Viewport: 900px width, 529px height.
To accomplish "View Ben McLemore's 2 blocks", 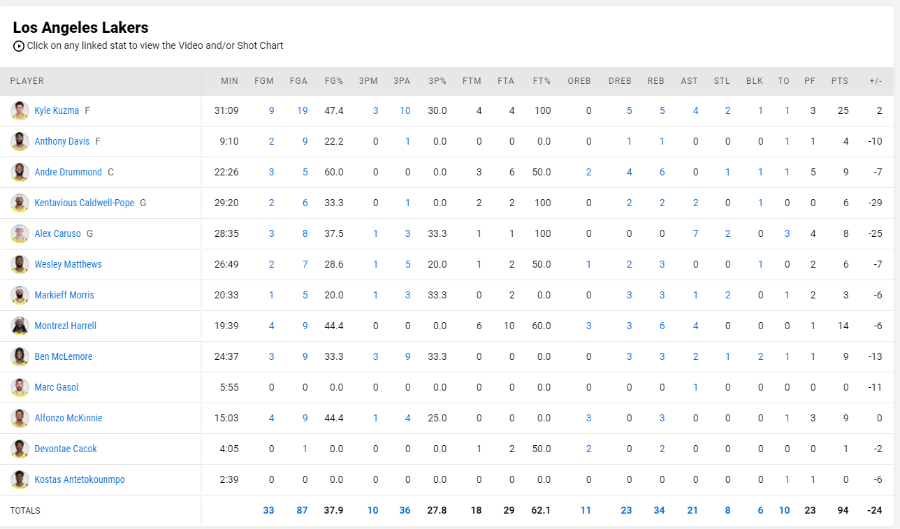I will [x=761, y=357].
